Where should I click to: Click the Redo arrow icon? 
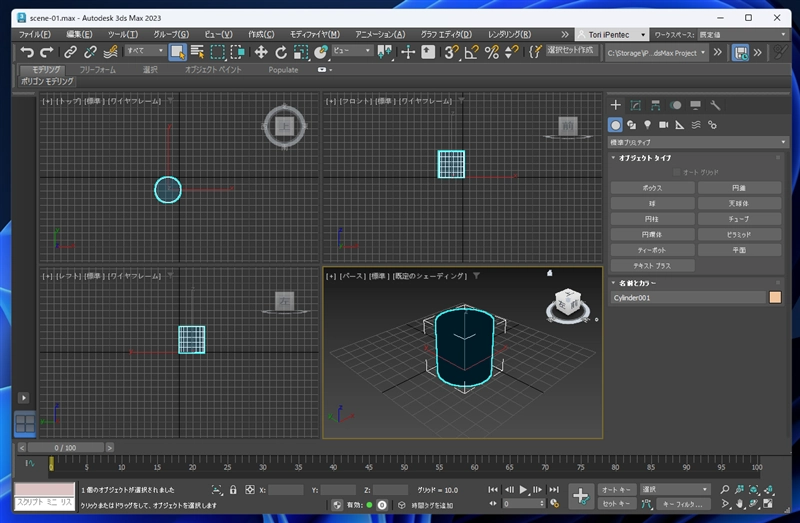click(x=46, y=52)
